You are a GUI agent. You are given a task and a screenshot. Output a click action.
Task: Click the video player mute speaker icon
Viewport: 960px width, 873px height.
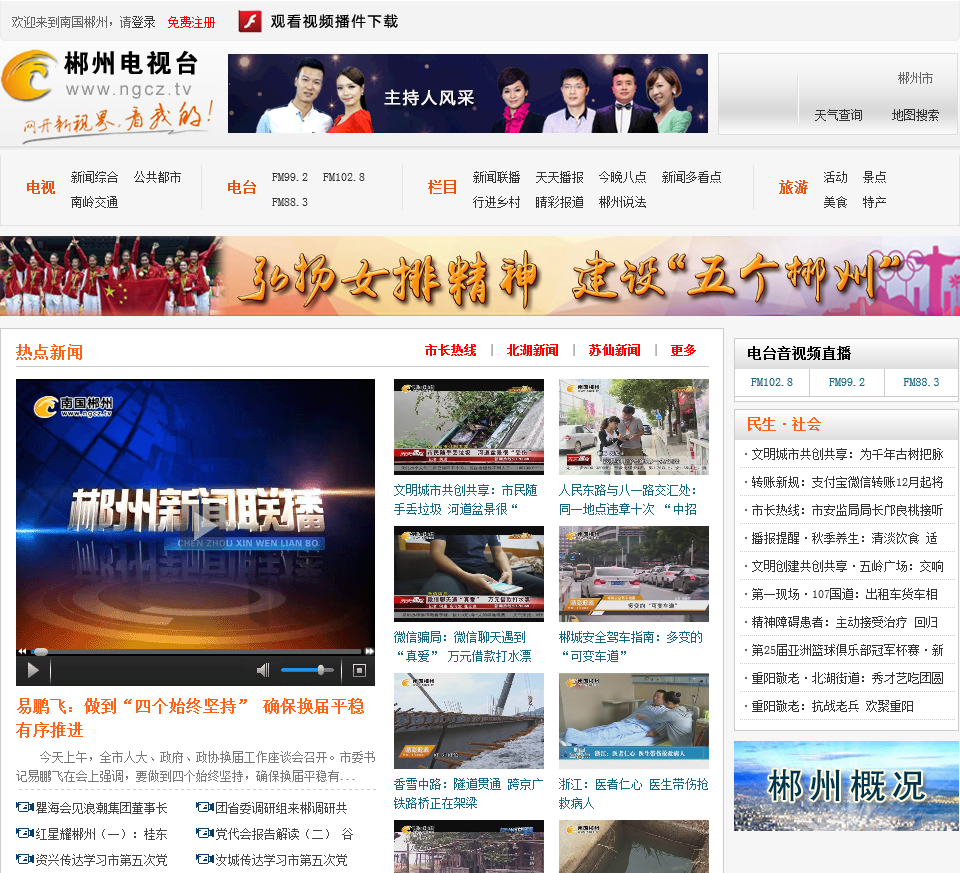point(263,670)
